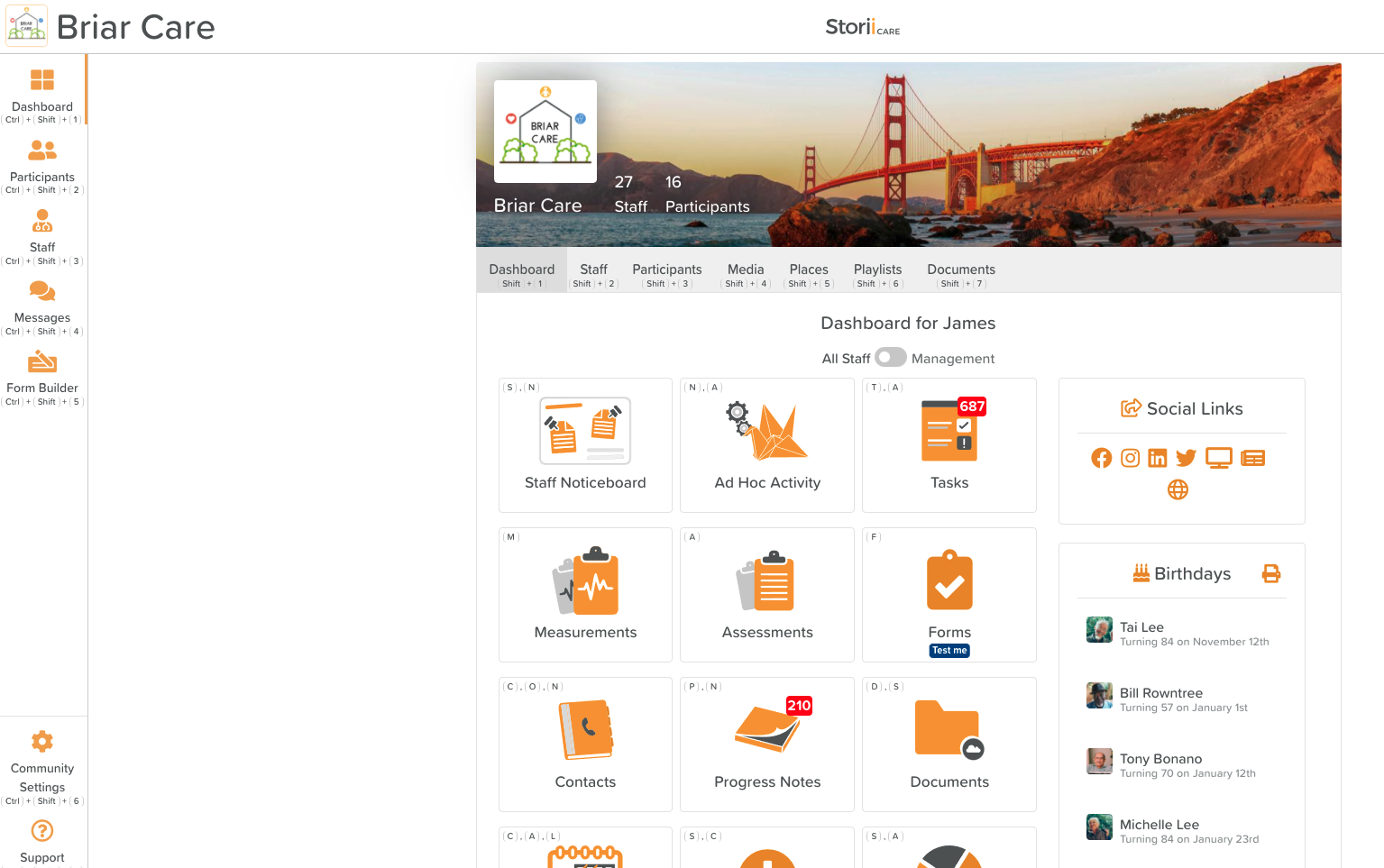Open the Staff Noticeboard tile

point(585,445)
